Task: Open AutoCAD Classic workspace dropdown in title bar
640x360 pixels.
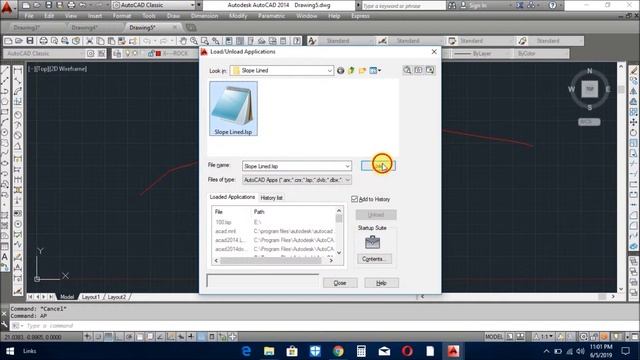Action: coord(192,5)
